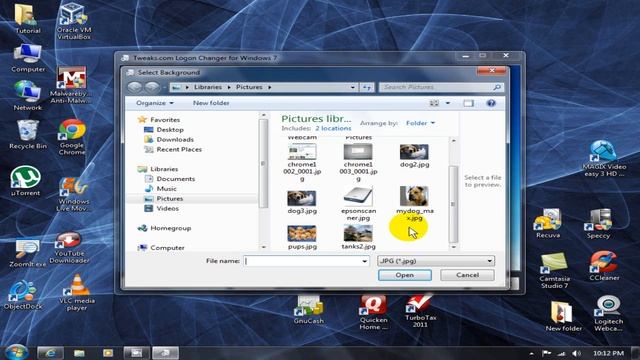This screenshot has width=640, height=360.
Task: Select the tanks2.jpg thumbnail
Action: tap(358, 233)
